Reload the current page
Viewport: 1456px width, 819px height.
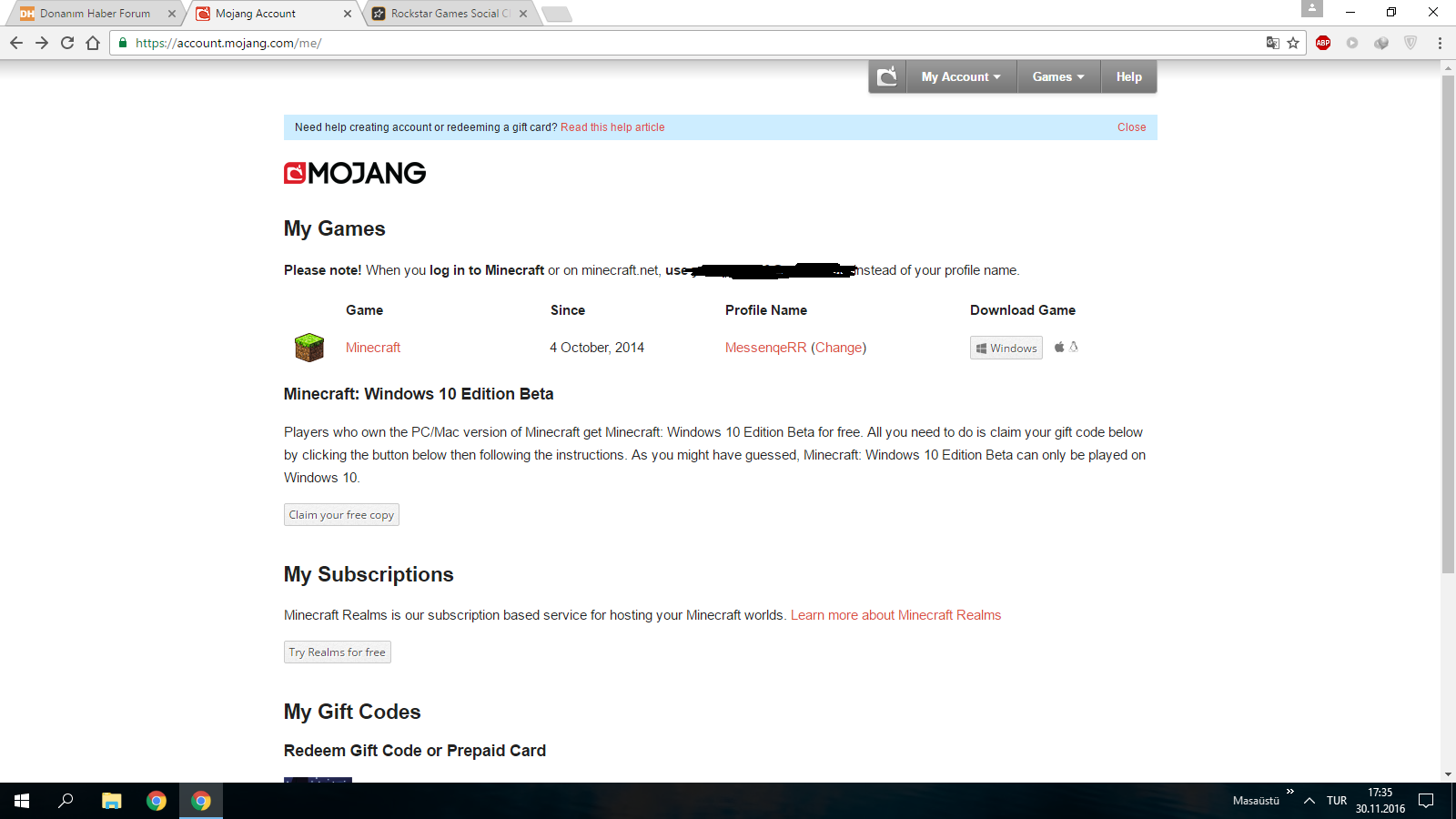point(67,43)
